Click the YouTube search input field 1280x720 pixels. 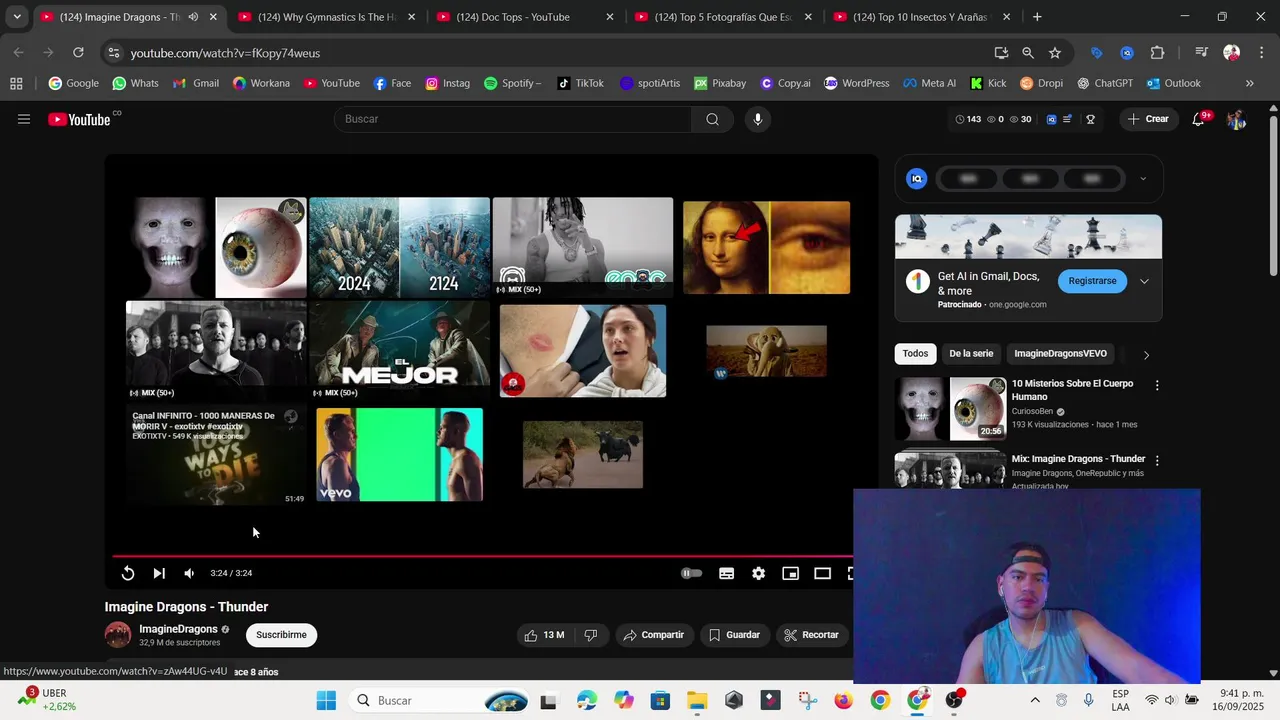click(512, 119)
